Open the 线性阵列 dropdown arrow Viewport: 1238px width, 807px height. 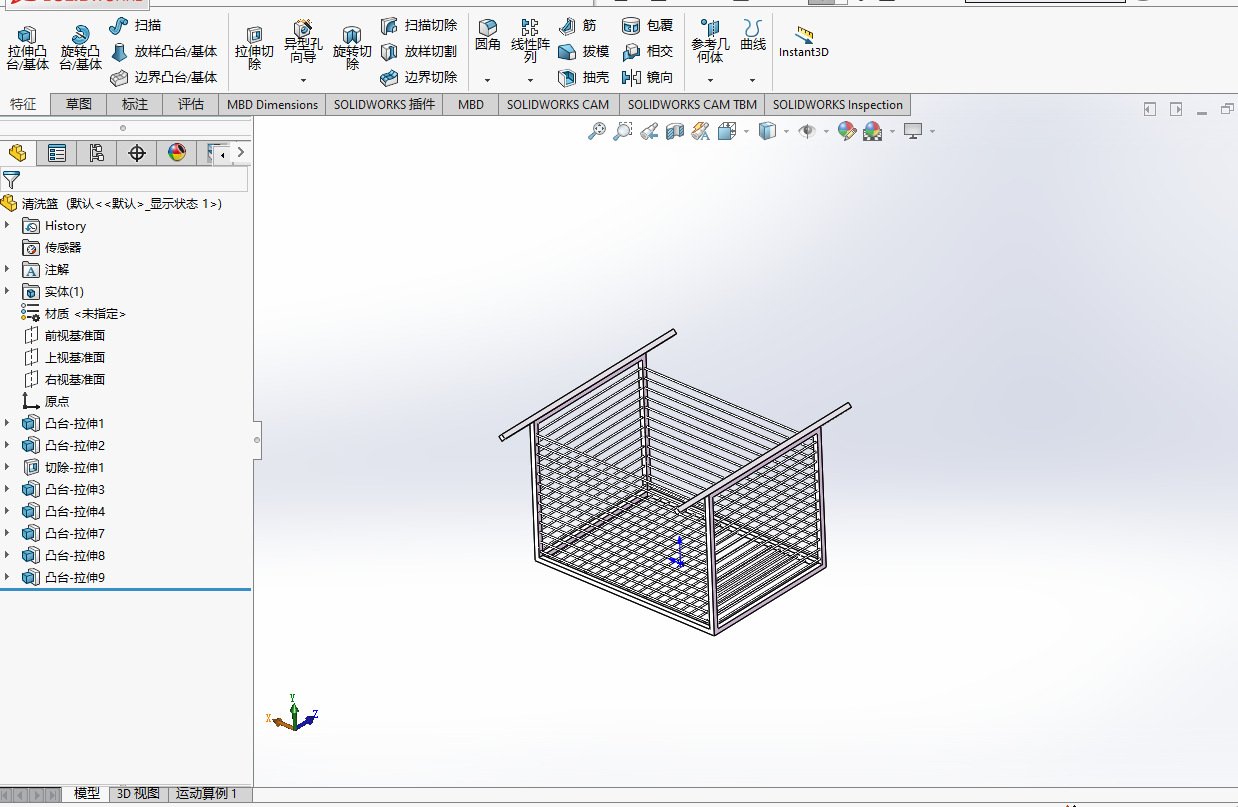[x=530, y=80]
